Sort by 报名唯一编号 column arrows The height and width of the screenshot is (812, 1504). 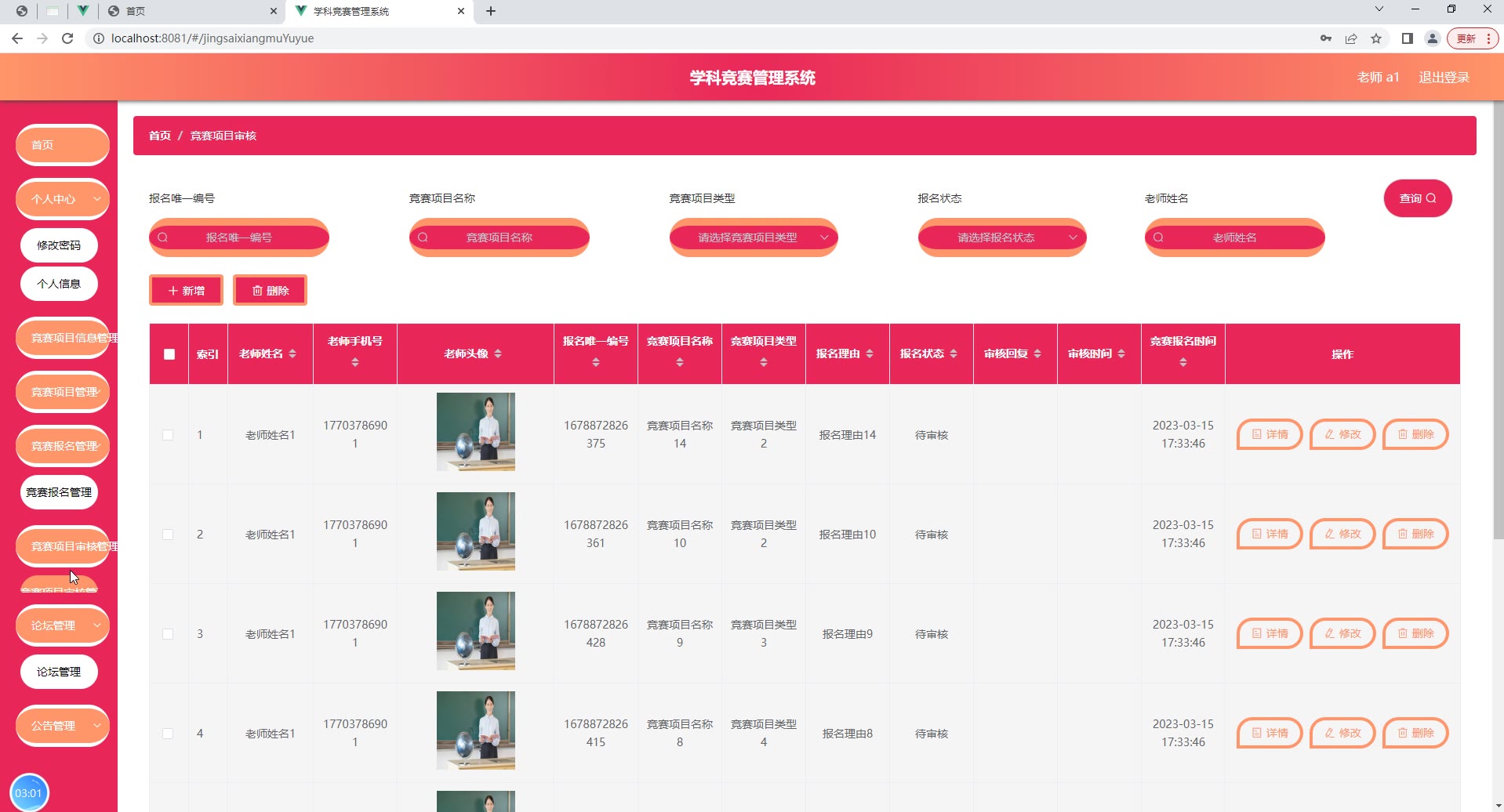point(596,362)
